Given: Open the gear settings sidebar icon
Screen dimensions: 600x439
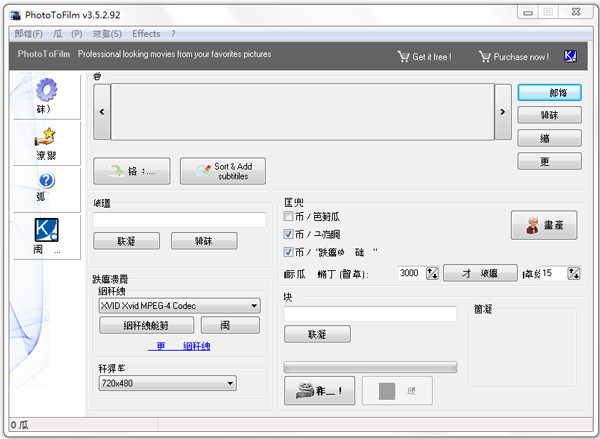Looking at the screenshot, I should (x=46, y=90).
